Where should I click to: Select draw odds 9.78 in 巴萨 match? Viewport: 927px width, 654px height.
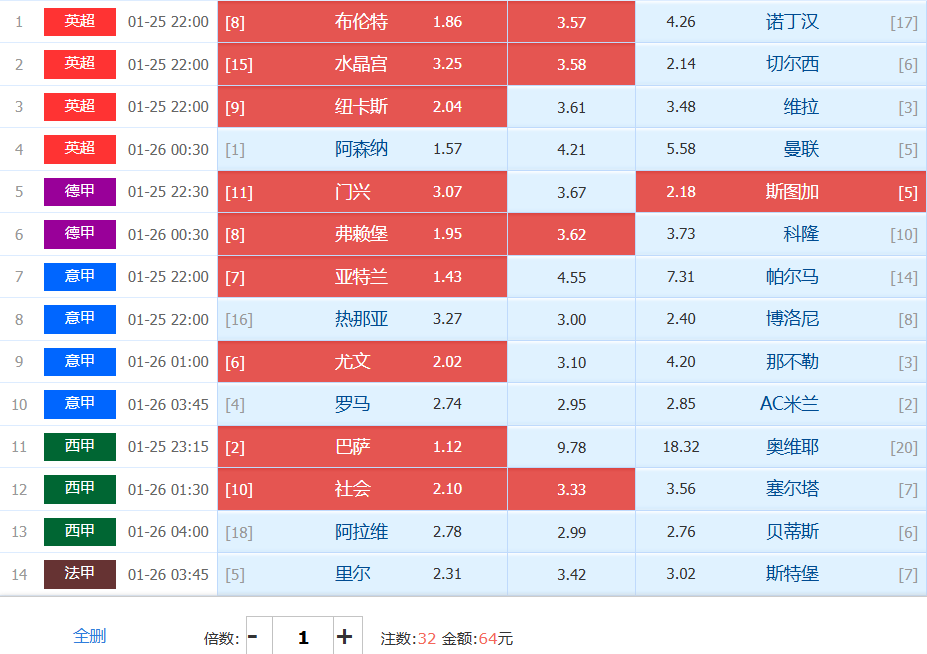click(571, 447)
